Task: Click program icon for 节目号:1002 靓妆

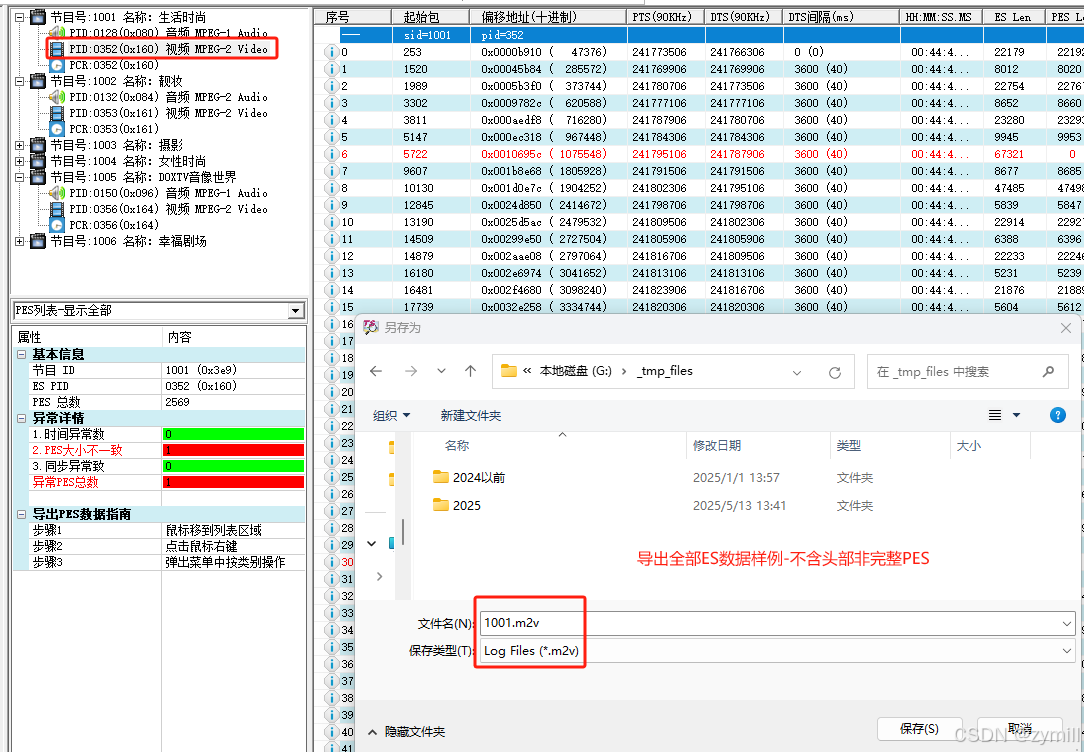Action: point(38,81)
